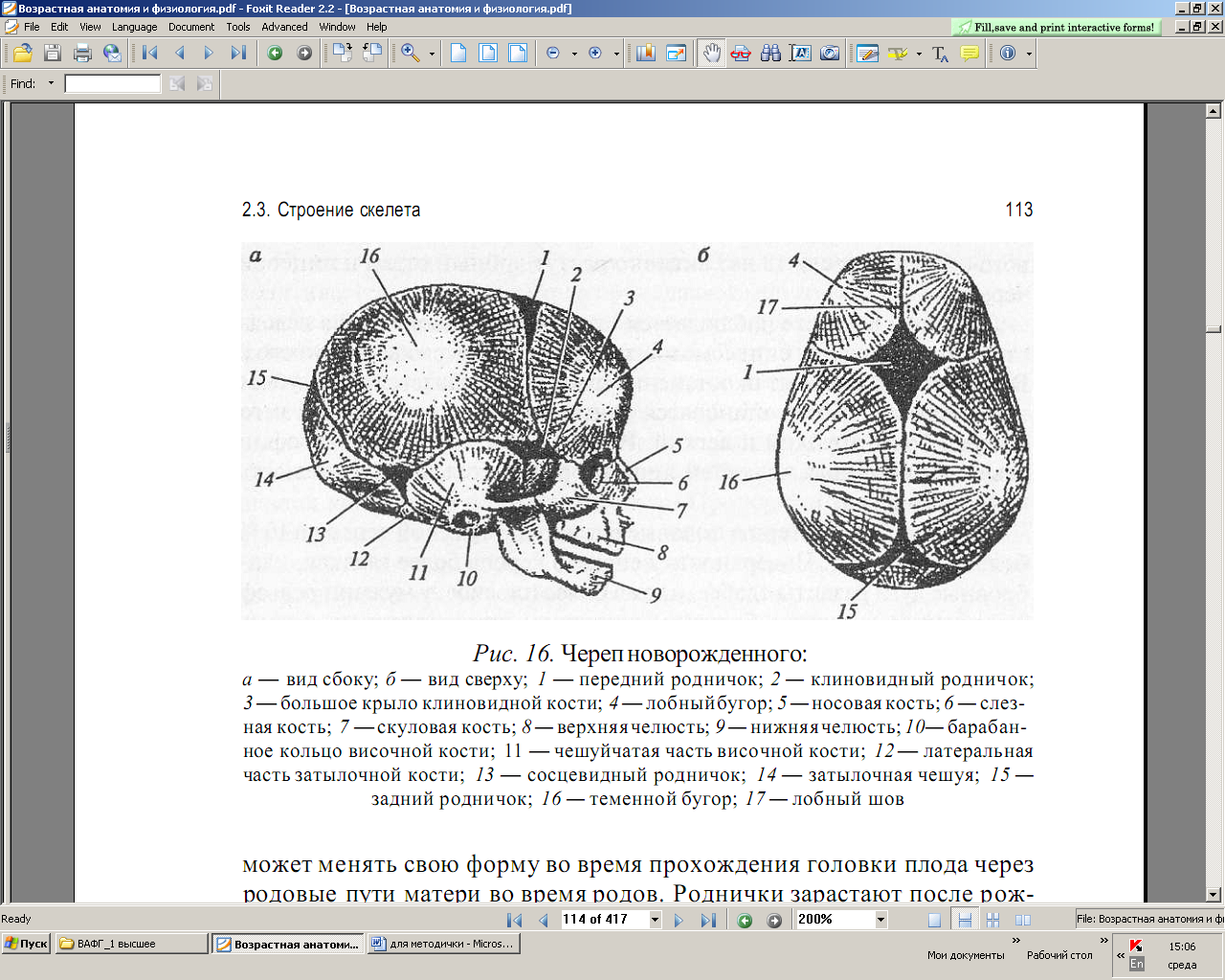Set Actual Size page view icon

coord(459,54)
